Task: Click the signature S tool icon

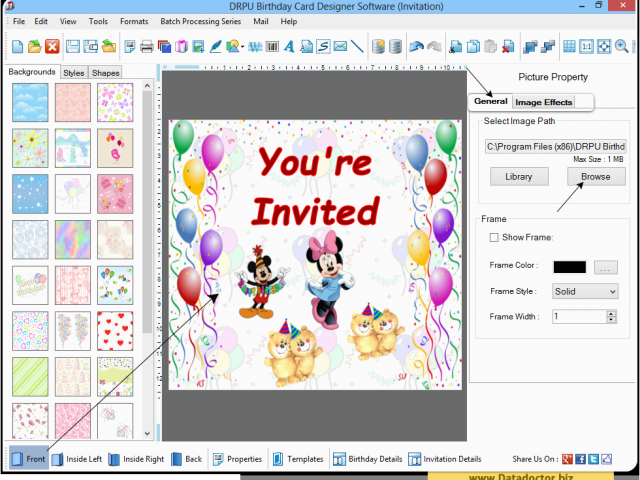Action: click(323, 47)
